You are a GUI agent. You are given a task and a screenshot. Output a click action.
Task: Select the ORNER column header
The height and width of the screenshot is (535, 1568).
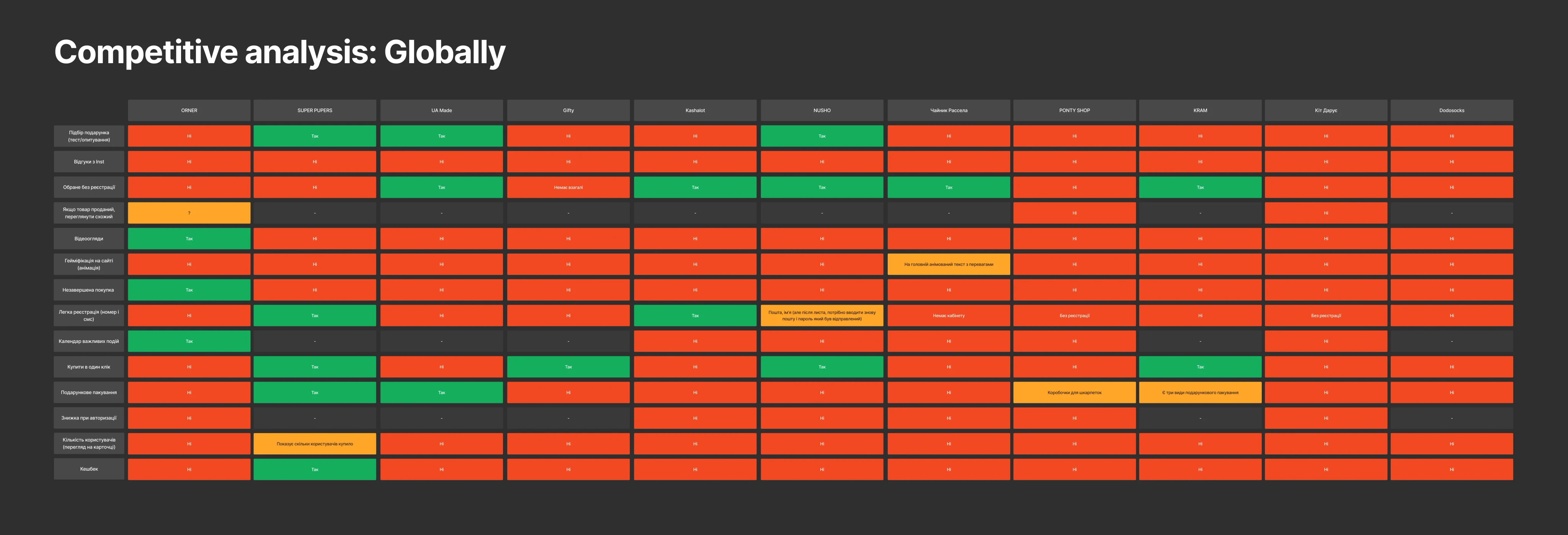189,110
